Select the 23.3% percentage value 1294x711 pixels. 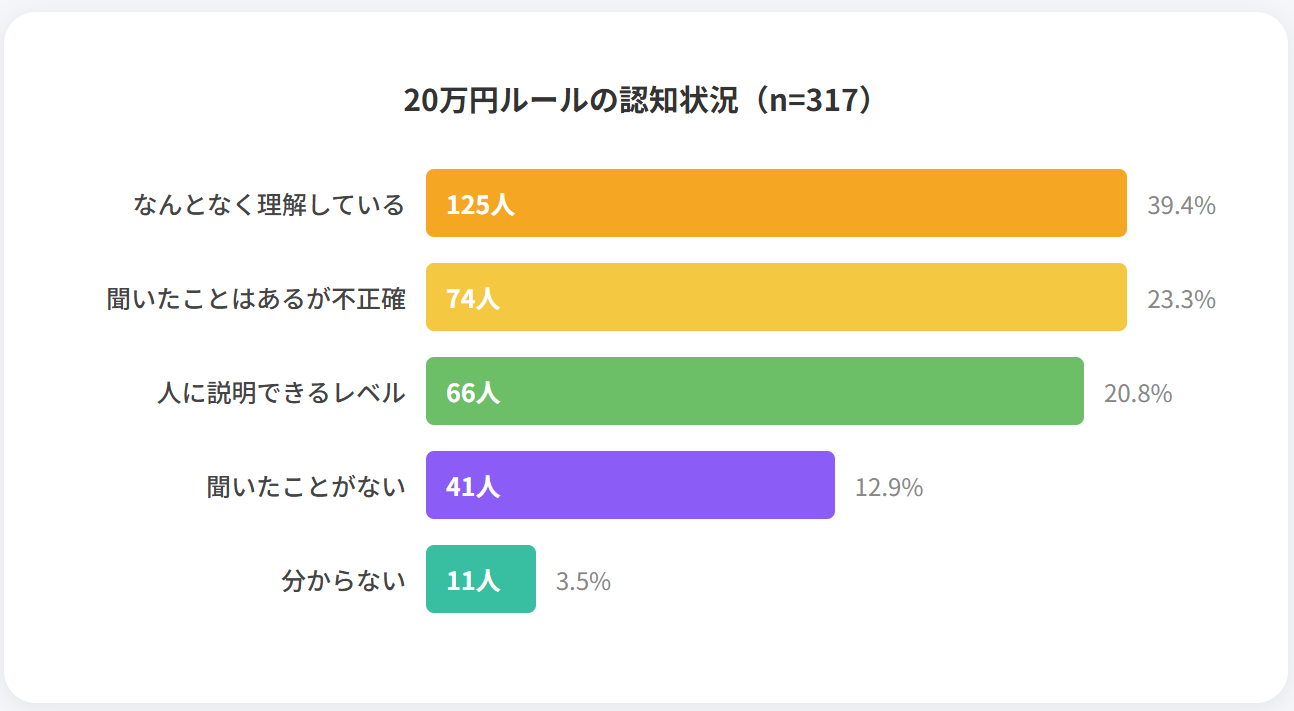pos(1181,300)
